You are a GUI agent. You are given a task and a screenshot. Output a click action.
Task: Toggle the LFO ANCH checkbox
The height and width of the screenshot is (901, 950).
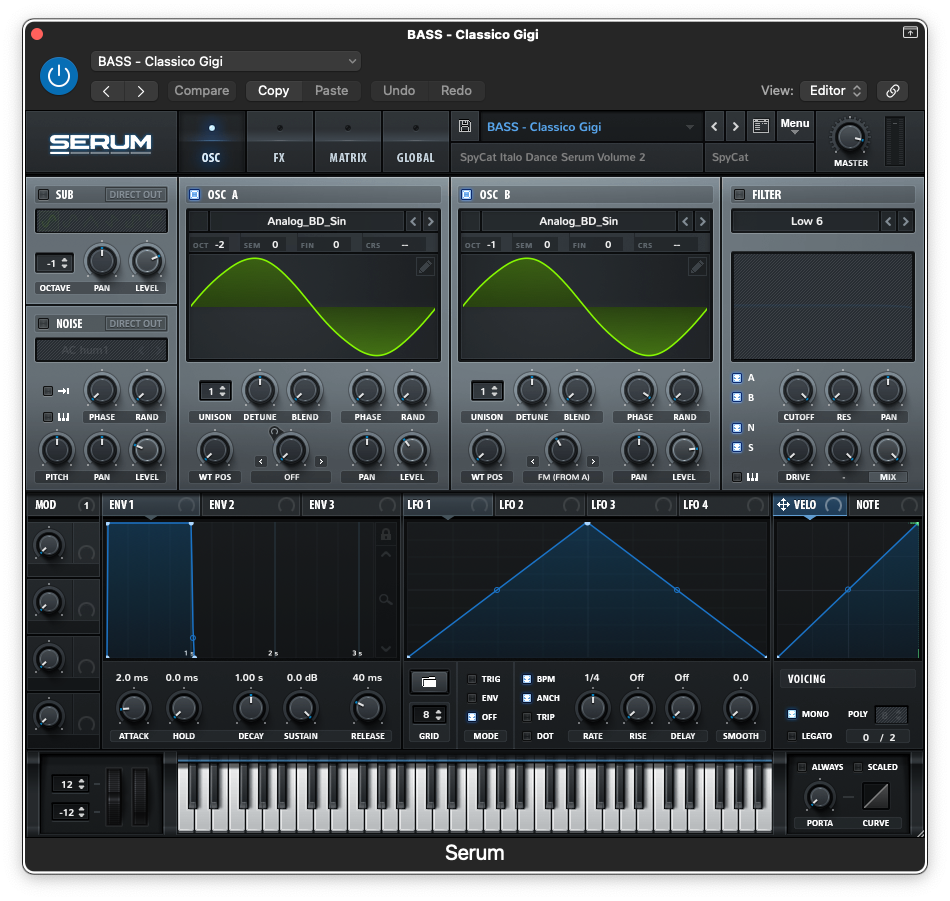pyautogui.click(x=527, y=698)
